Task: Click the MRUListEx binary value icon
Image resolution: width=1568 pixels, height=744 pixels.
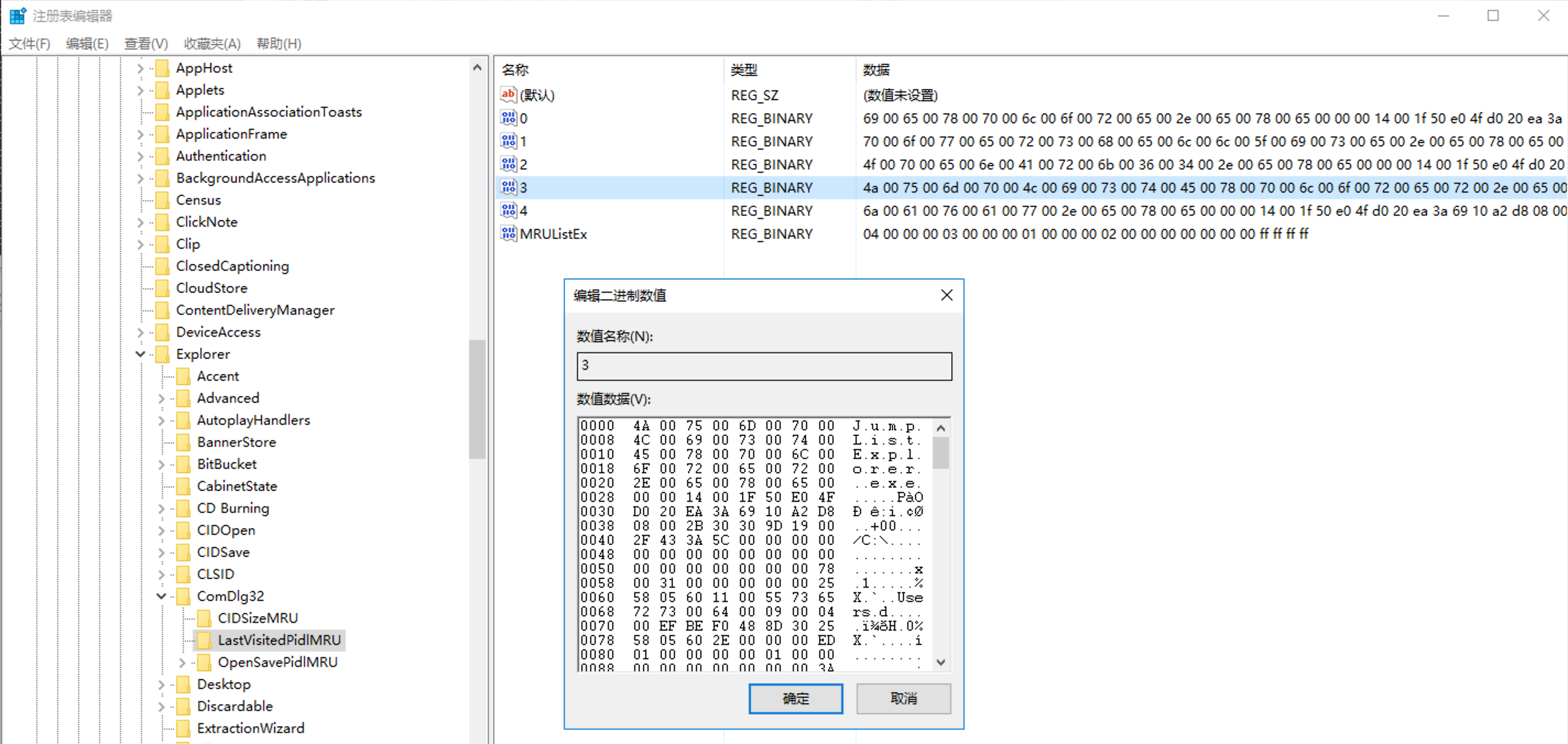Action: (x=508, y=234)
